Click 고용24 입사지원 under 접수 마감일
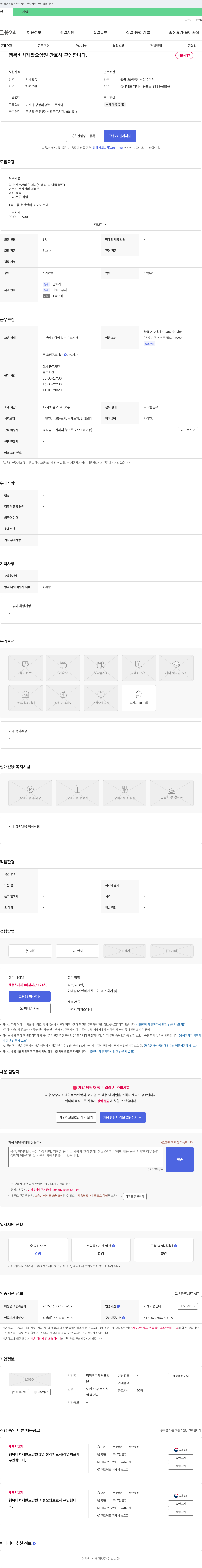Screen dimensions: 202x1568 pyautogui.click(x=29, y=997)
